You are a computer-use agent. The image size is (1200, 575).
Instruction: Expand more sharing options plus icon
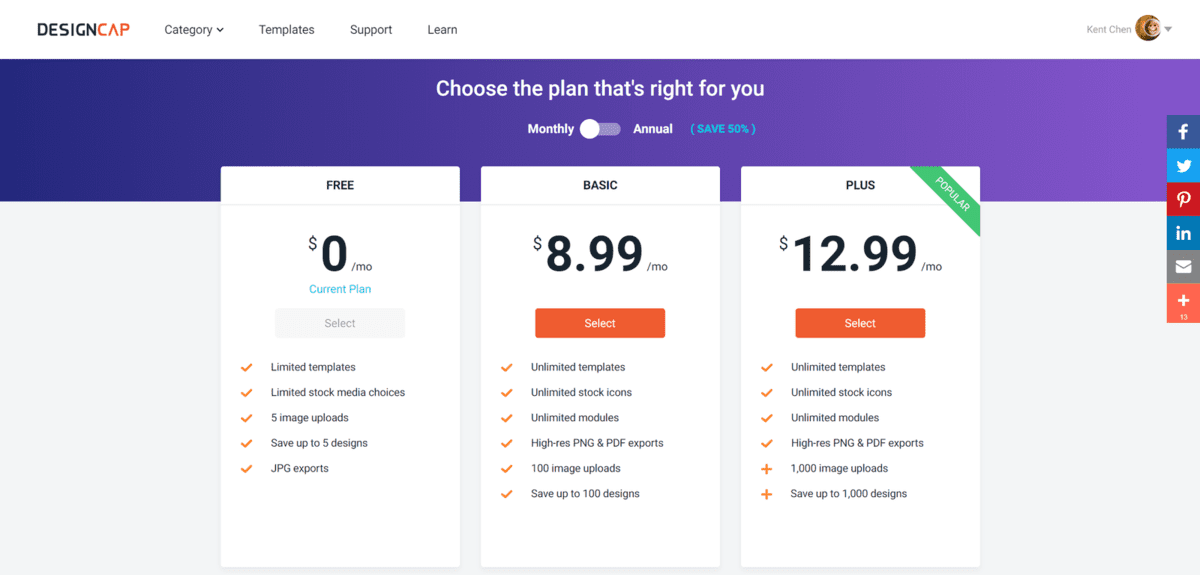[1183, 301]
